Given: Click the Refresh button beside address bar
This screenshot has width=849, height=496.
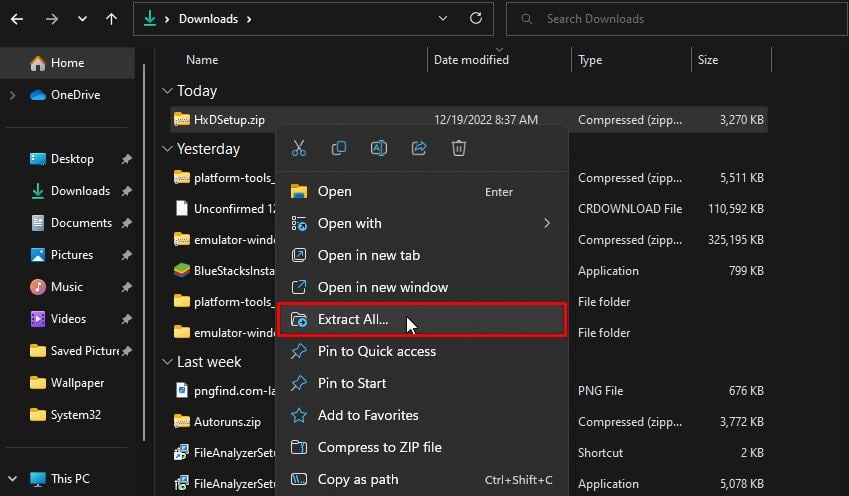Looking at the screenshot, I should click(x=476, y=18).
